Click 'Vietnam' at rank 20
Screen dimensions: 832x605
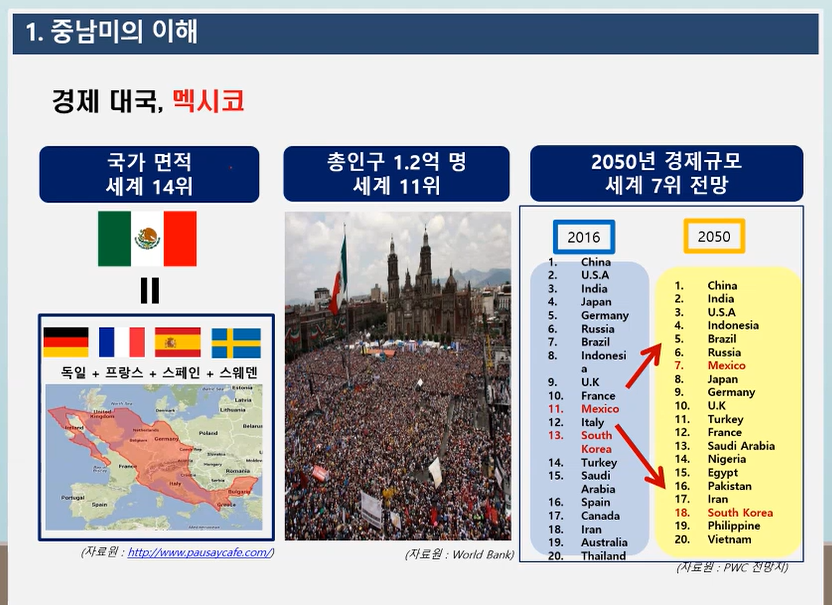pos(729,539)
